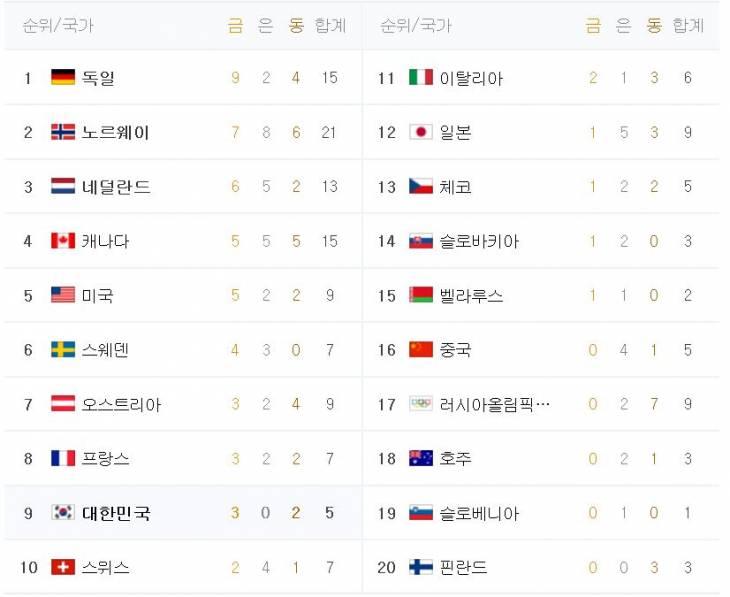Click the 슬로바키아 country name
Viewport: 730px width, 597px height.
click(x=479, y=241)
